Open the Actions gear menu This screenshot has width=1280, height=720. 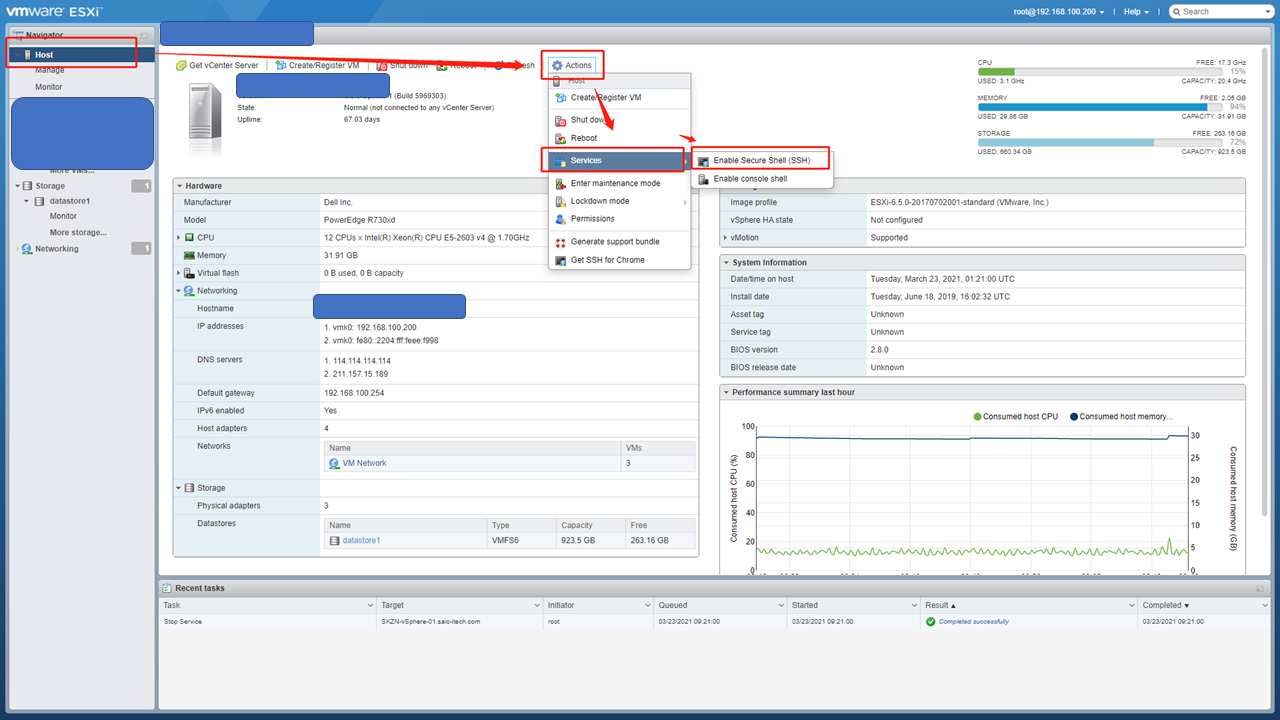(572, 65)
